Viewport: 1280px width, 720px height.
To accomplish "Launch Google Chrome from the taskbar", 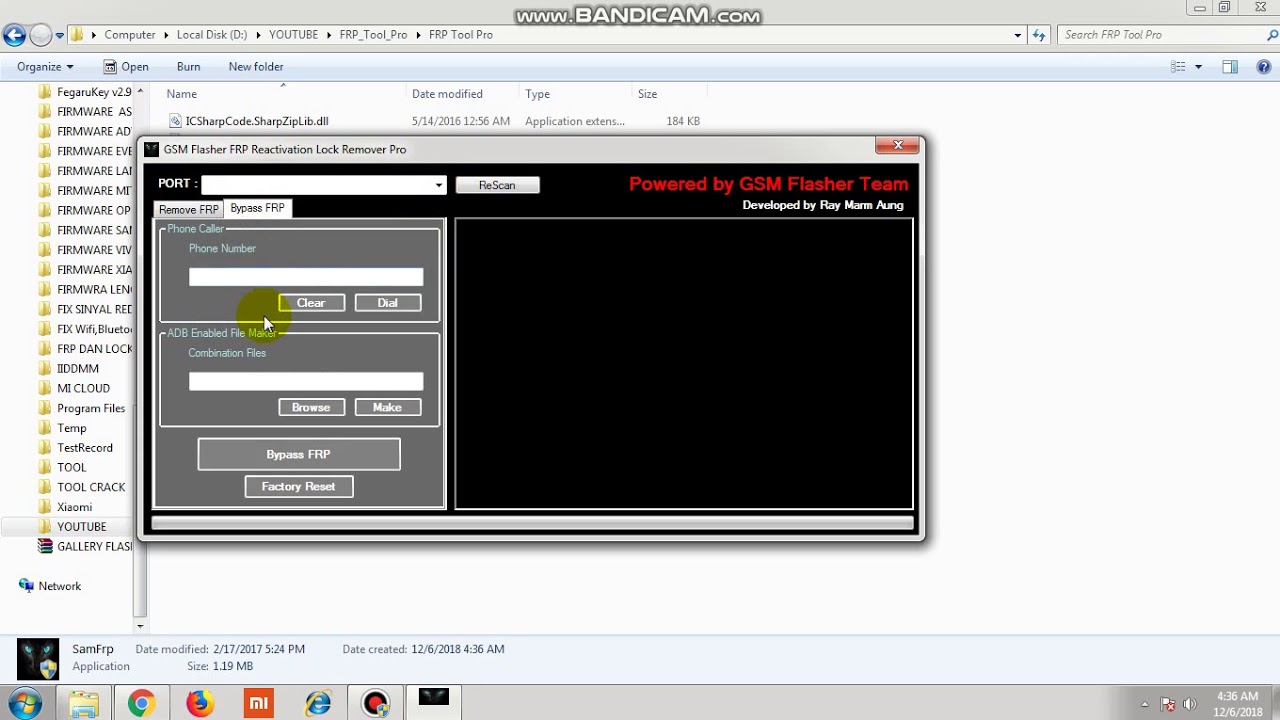I will coord(141,704).
